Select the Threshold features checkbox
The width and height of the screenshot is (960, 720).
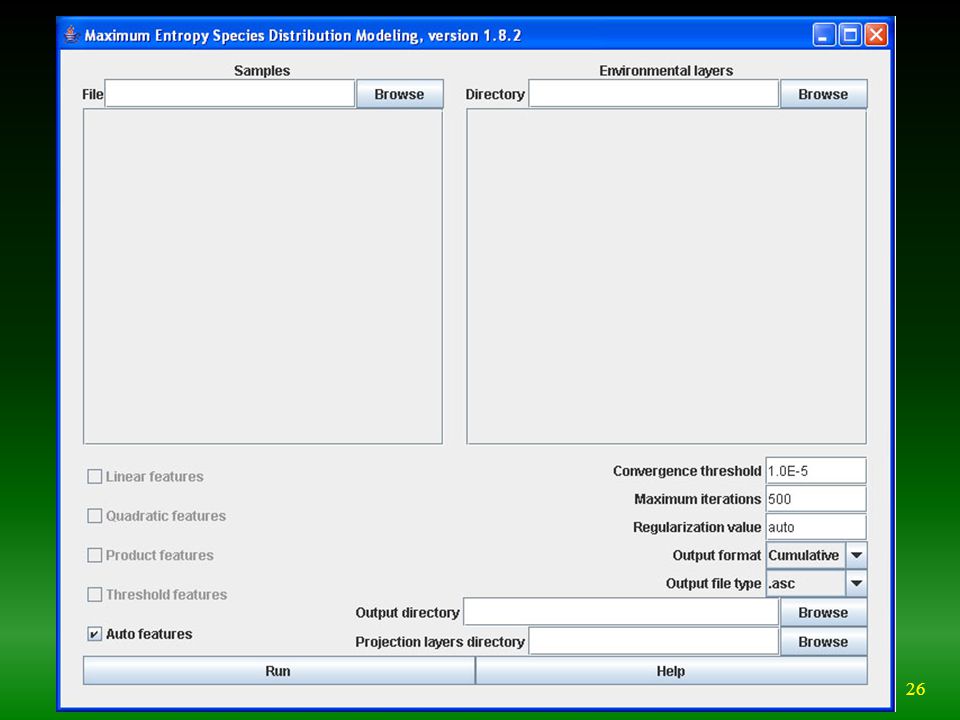94,594
